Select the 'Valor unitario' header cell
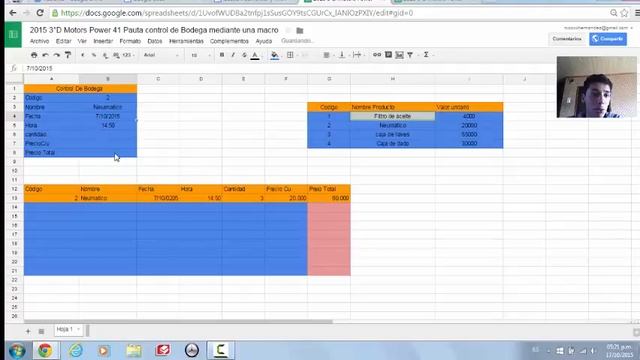 [x=469, y=107]
